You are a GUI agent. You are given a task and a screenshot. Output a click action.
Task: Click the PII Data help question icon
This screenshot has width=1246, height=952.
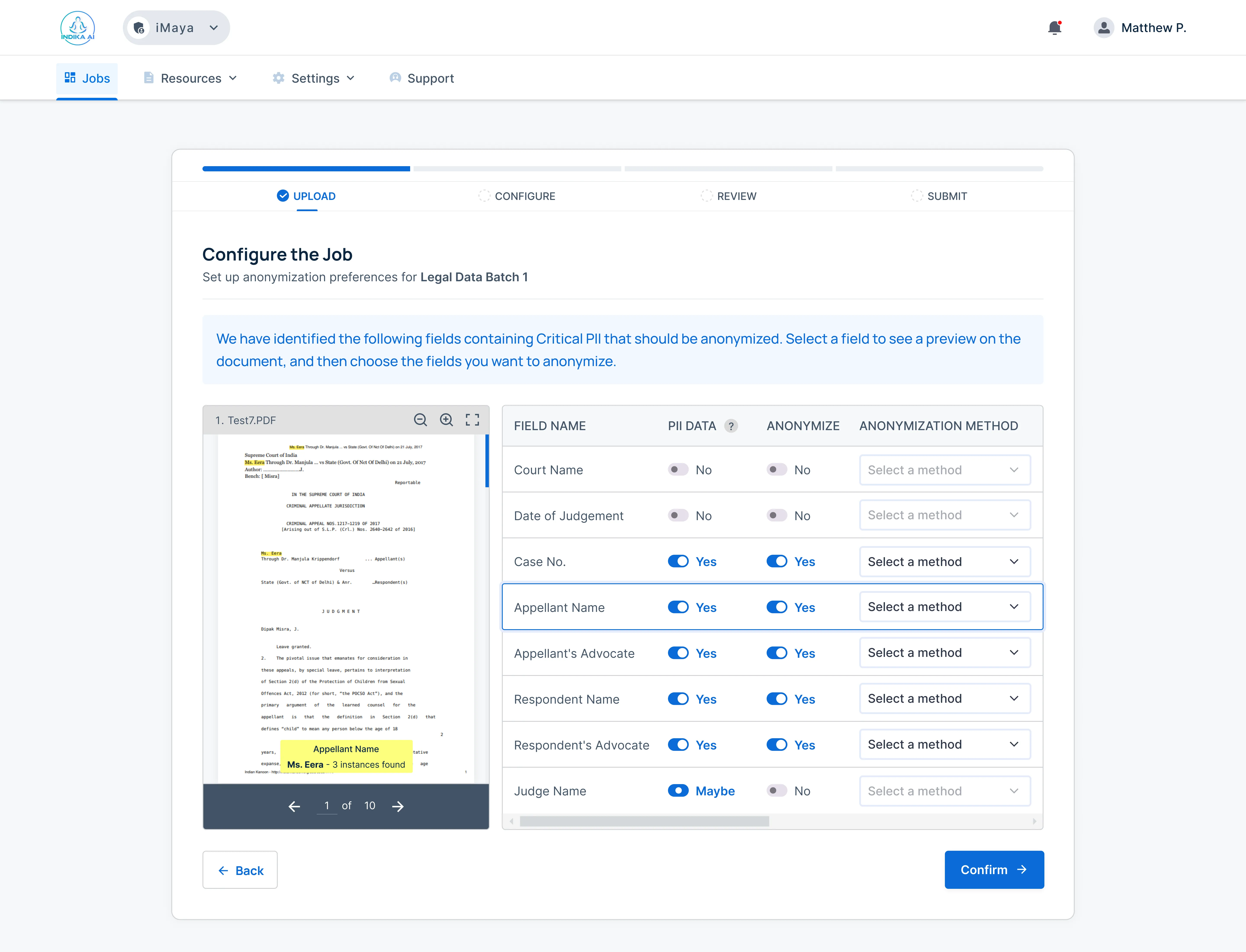(731, 426)
